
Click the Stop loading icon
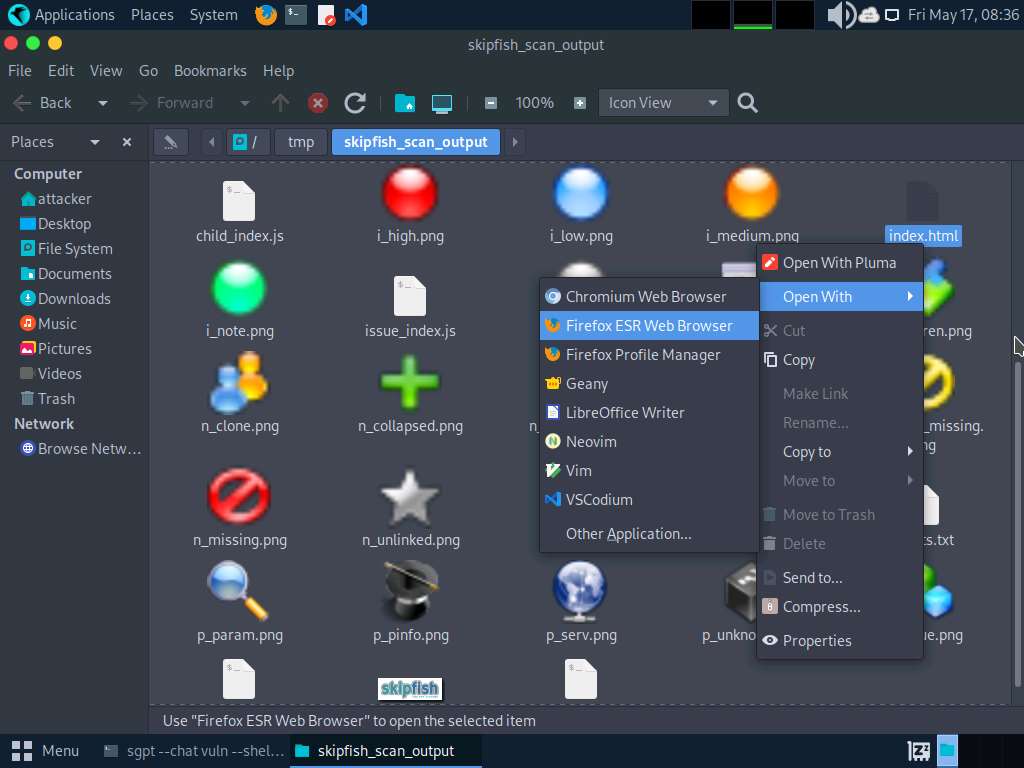pyautogui.click(x=318, y=103)
